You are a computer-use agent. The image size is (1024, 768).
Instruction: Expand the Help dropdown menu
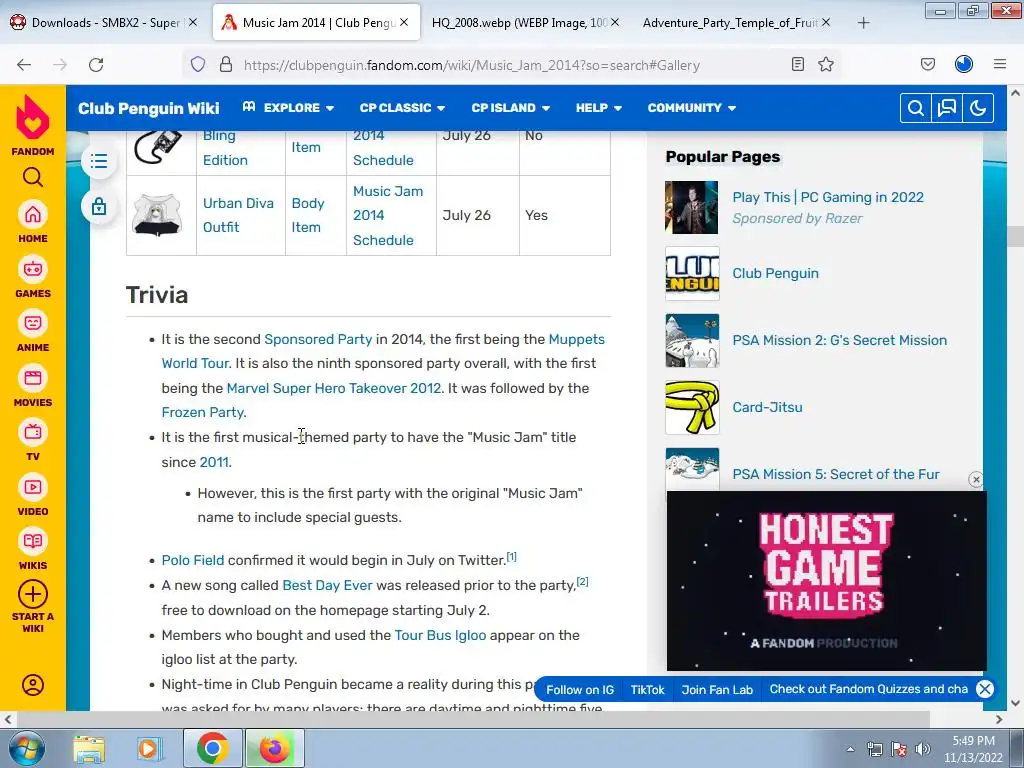(x=598, y=108)
